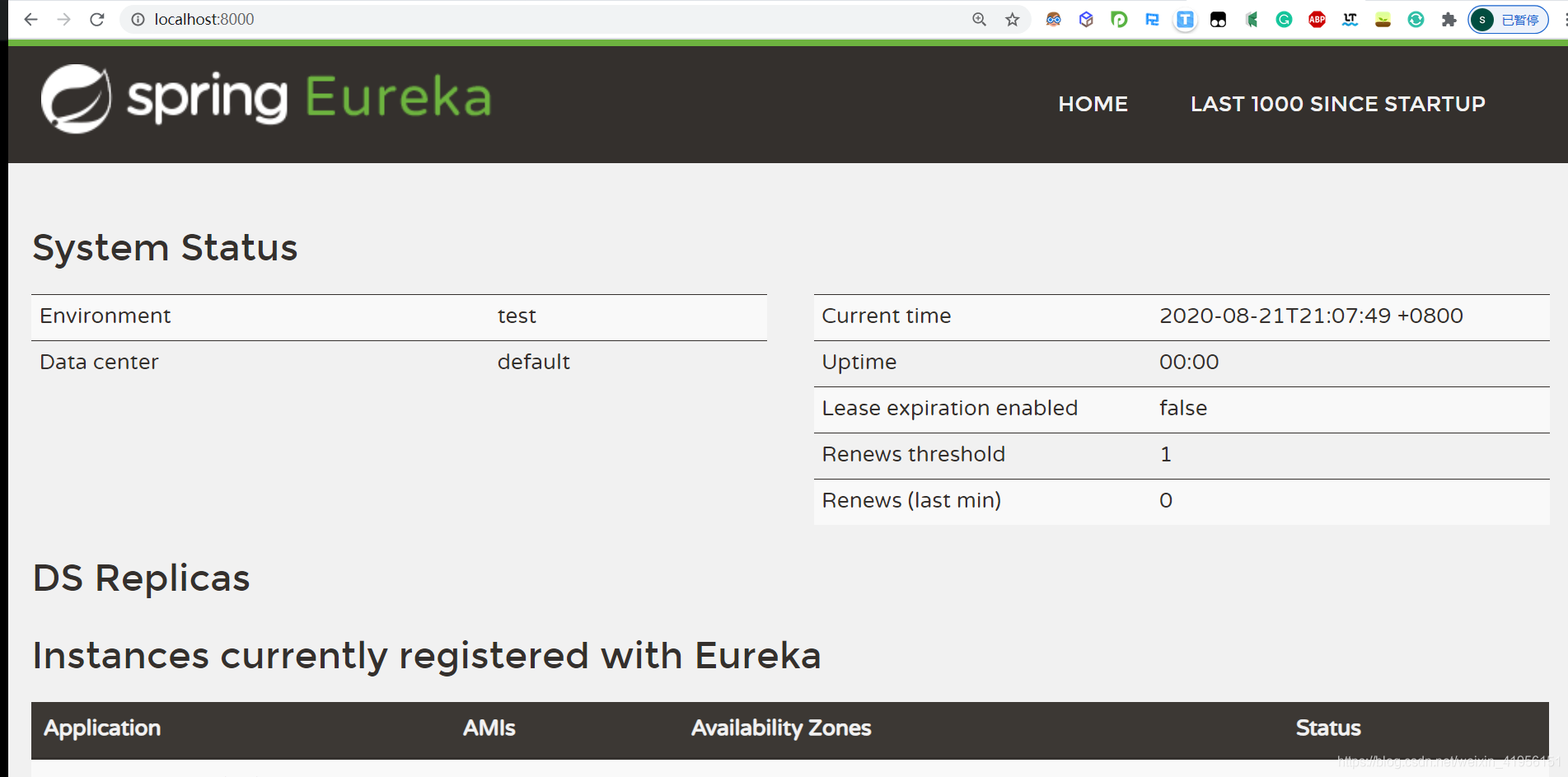
Task: Open the Chrome profile button
Action: click(1508, 19)
